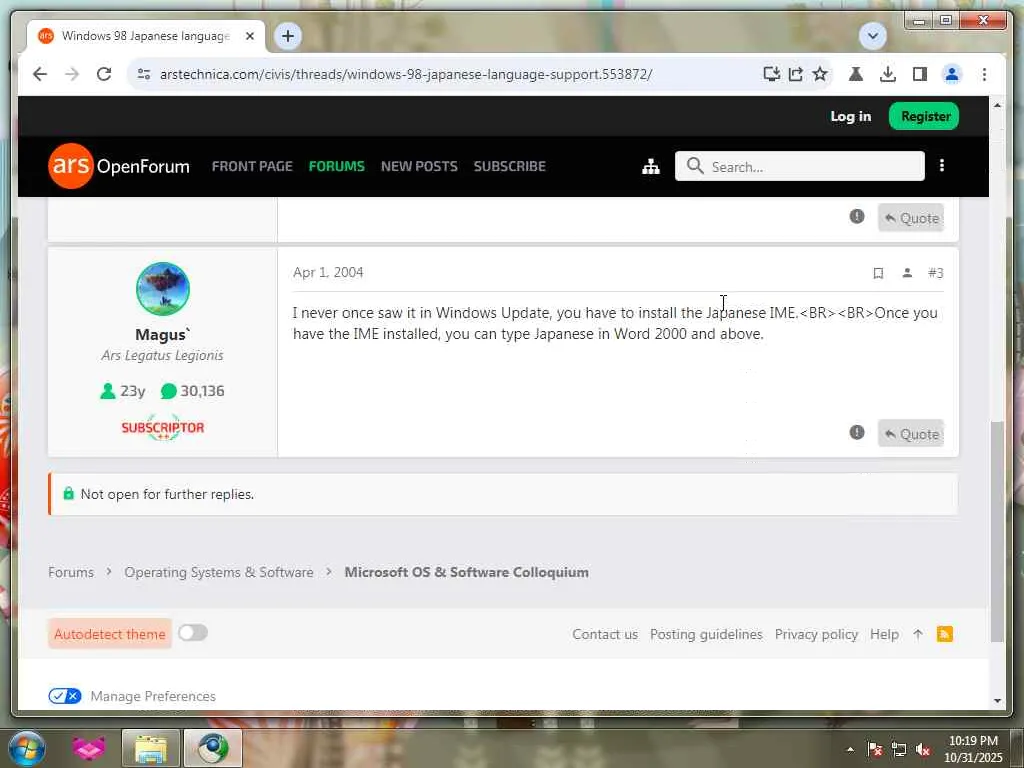Viewport: 1024px width, 768px height.
Task: Open the Chrome profile avatar
Action: point(952,74)
